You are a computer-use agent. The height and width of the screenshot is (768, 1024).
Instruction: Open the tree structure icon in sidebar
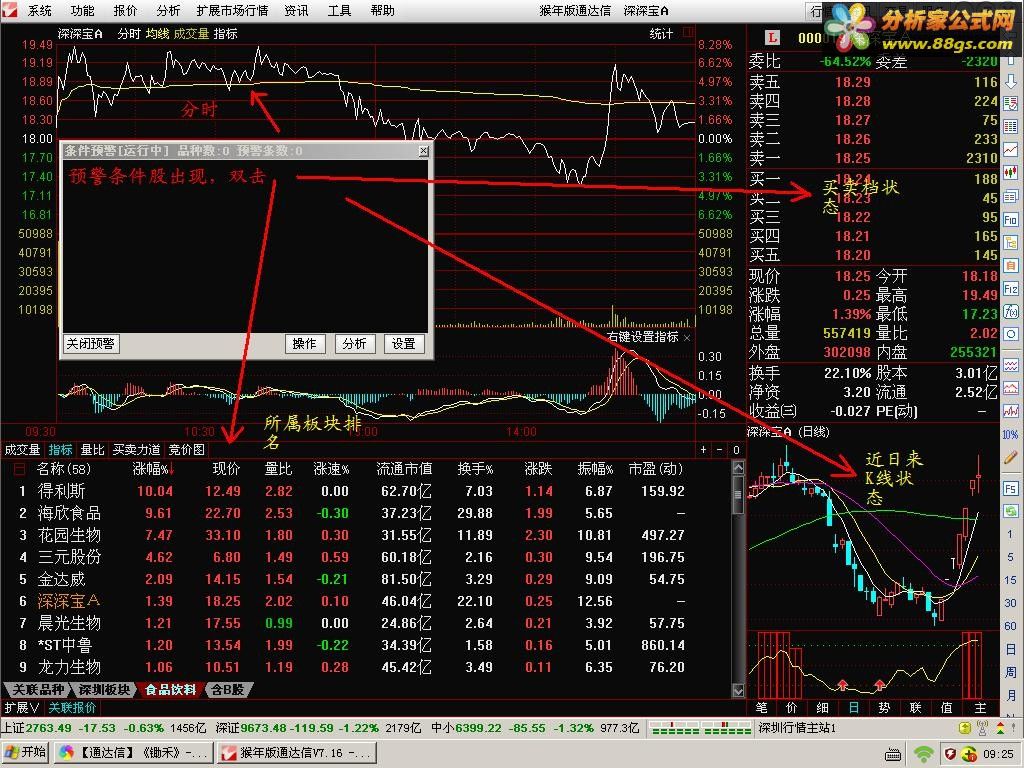pyautogui.click(x=1010, y=242)
